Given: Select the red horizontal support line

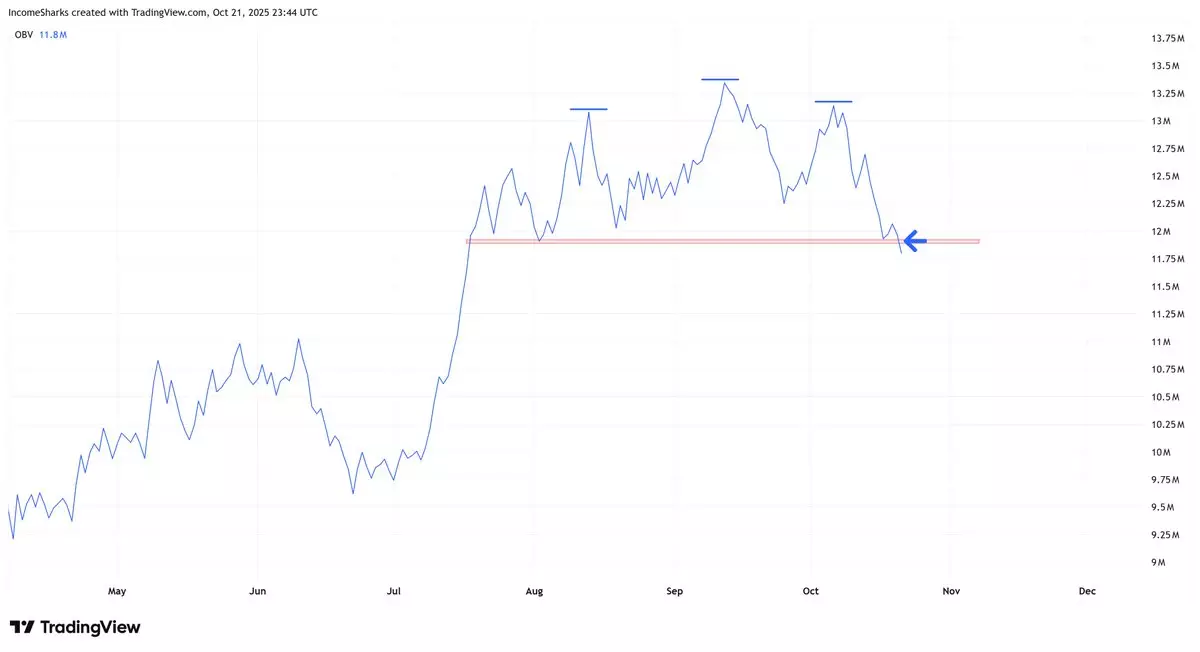Looking at the screenshot, I should (x=700, y=241).
